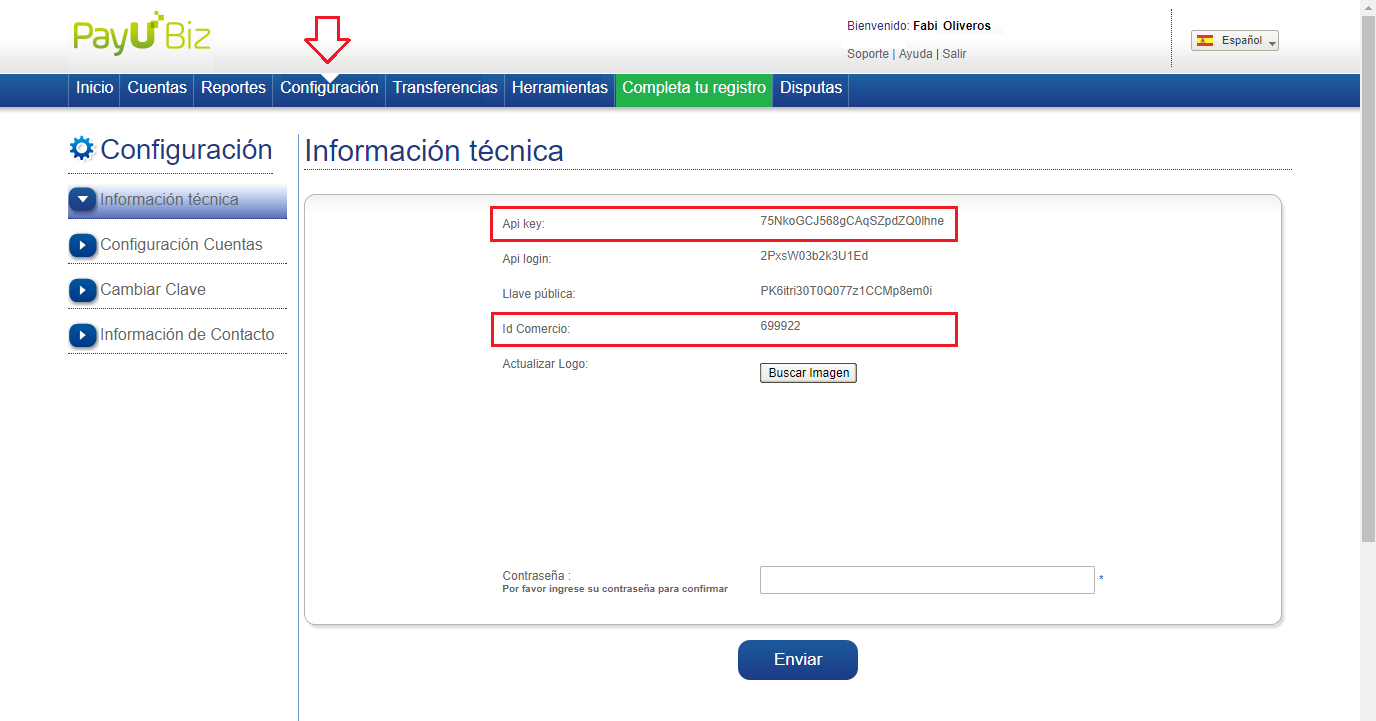The width and height of the screenshot is (1376, 721).
Task: Click the arrow icon beside Información técnica
Action: point(83,200)
